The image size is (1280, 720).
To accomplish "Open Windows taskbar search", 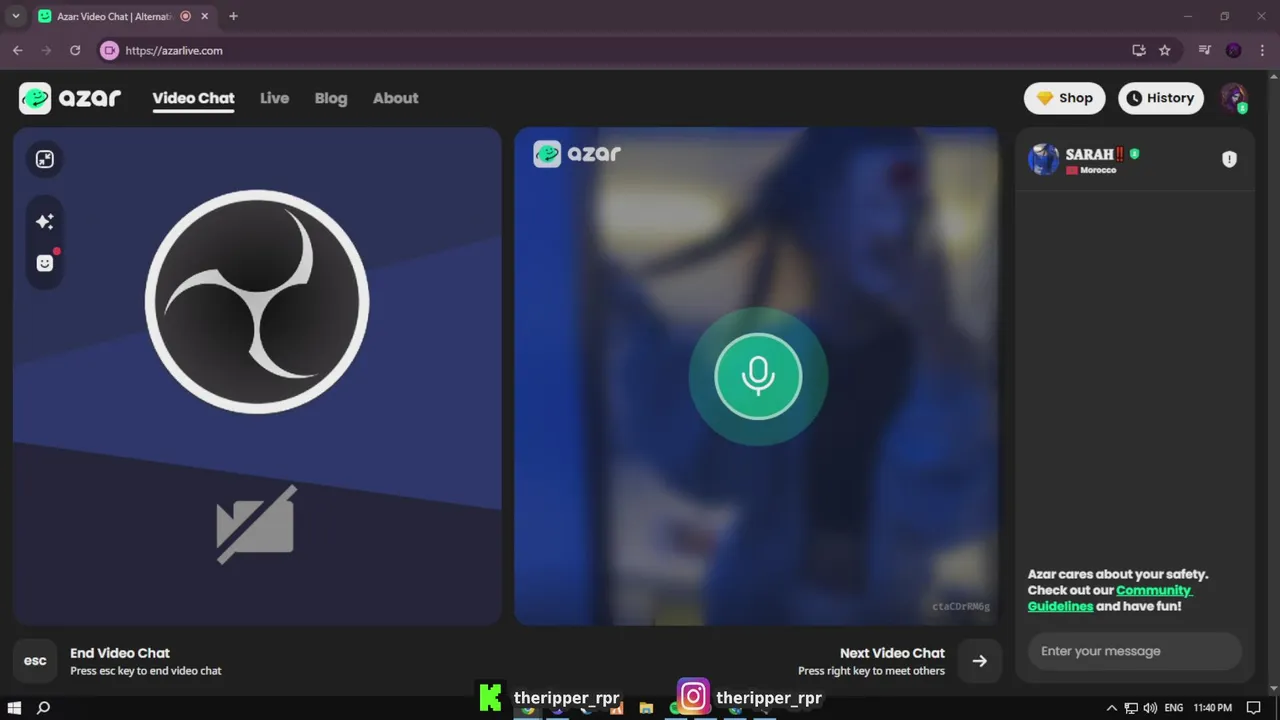I will [x=44, y=708].
